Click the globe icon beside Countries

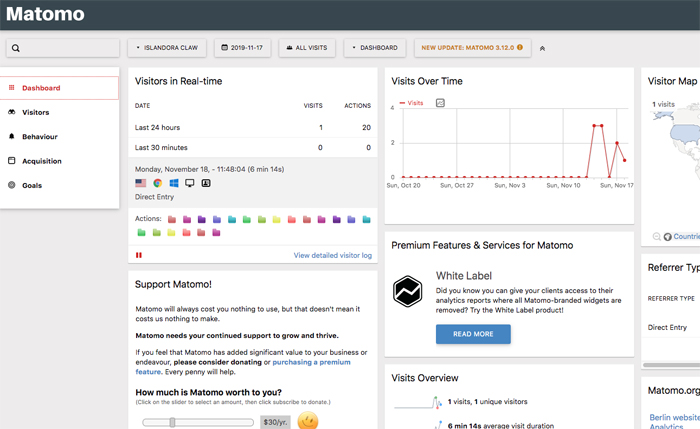pos(667,237)
